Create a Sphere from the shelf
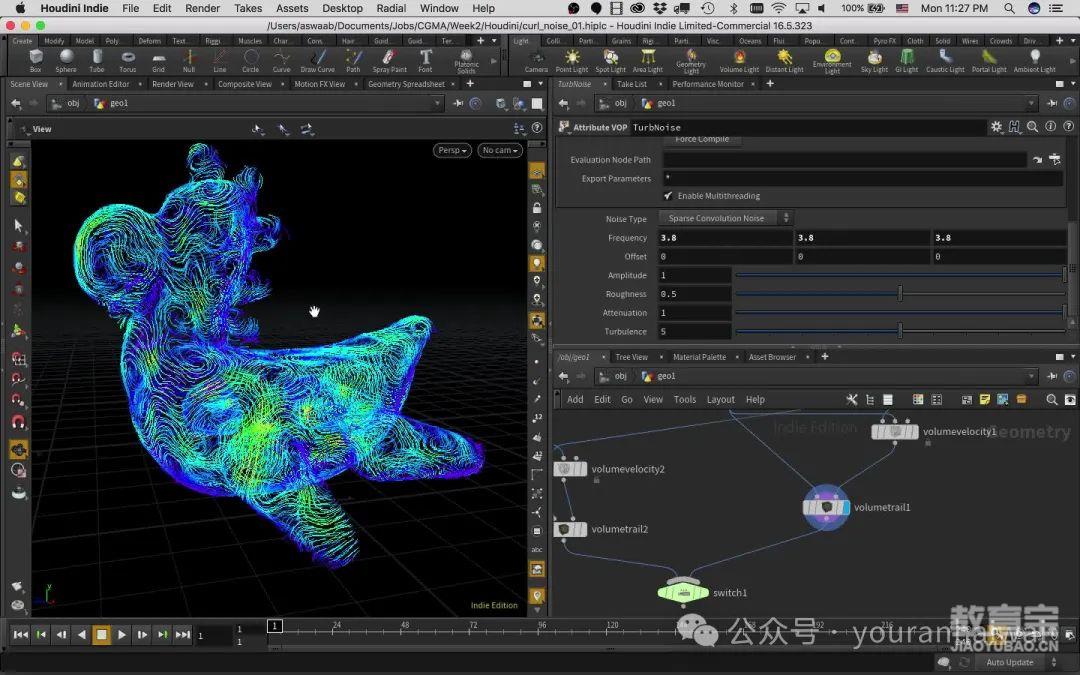The image size is (1080, 675). click(x=66, y=60)
